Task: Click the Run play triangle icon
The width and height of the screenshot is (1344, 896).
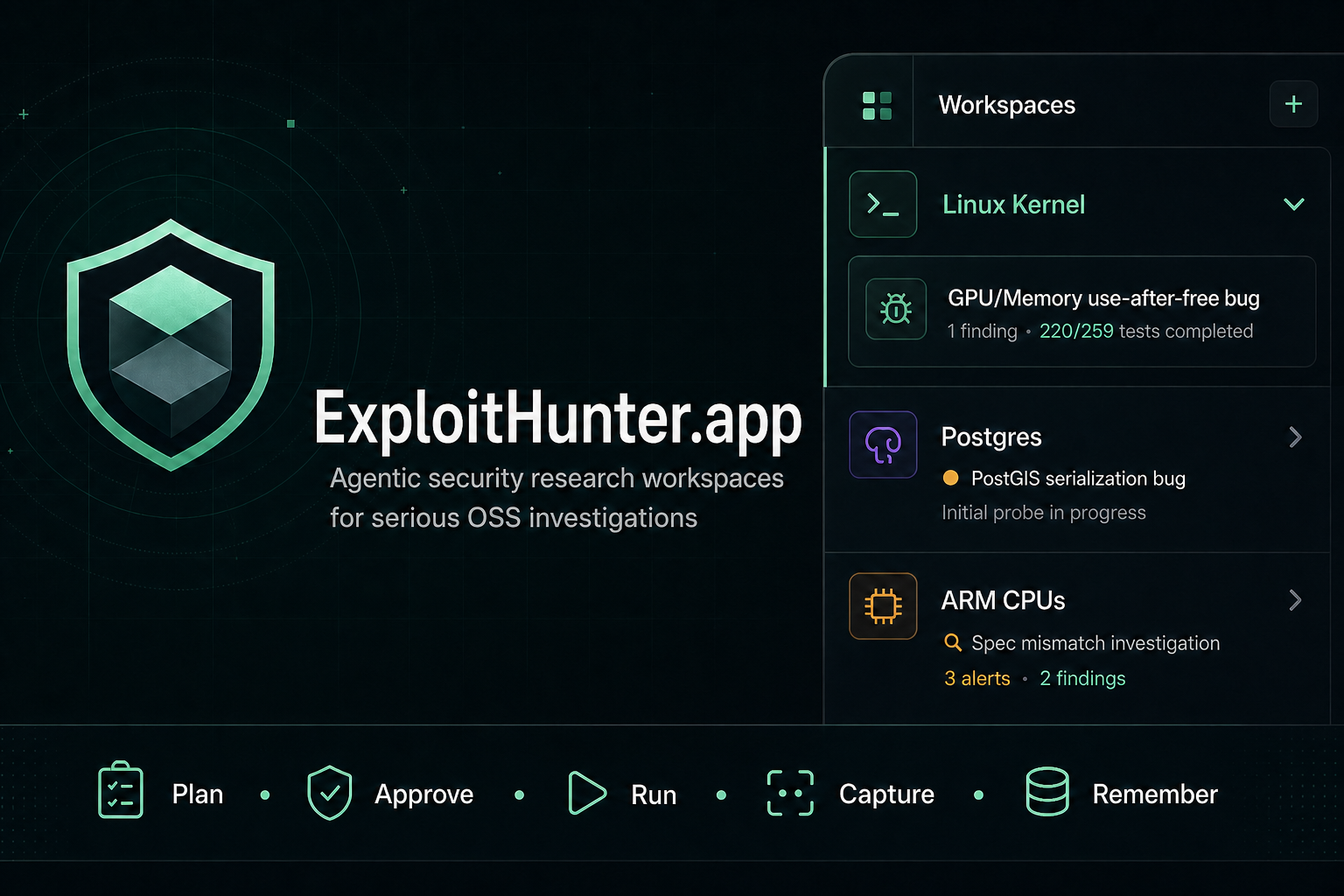Action: [x=586, y=793]
